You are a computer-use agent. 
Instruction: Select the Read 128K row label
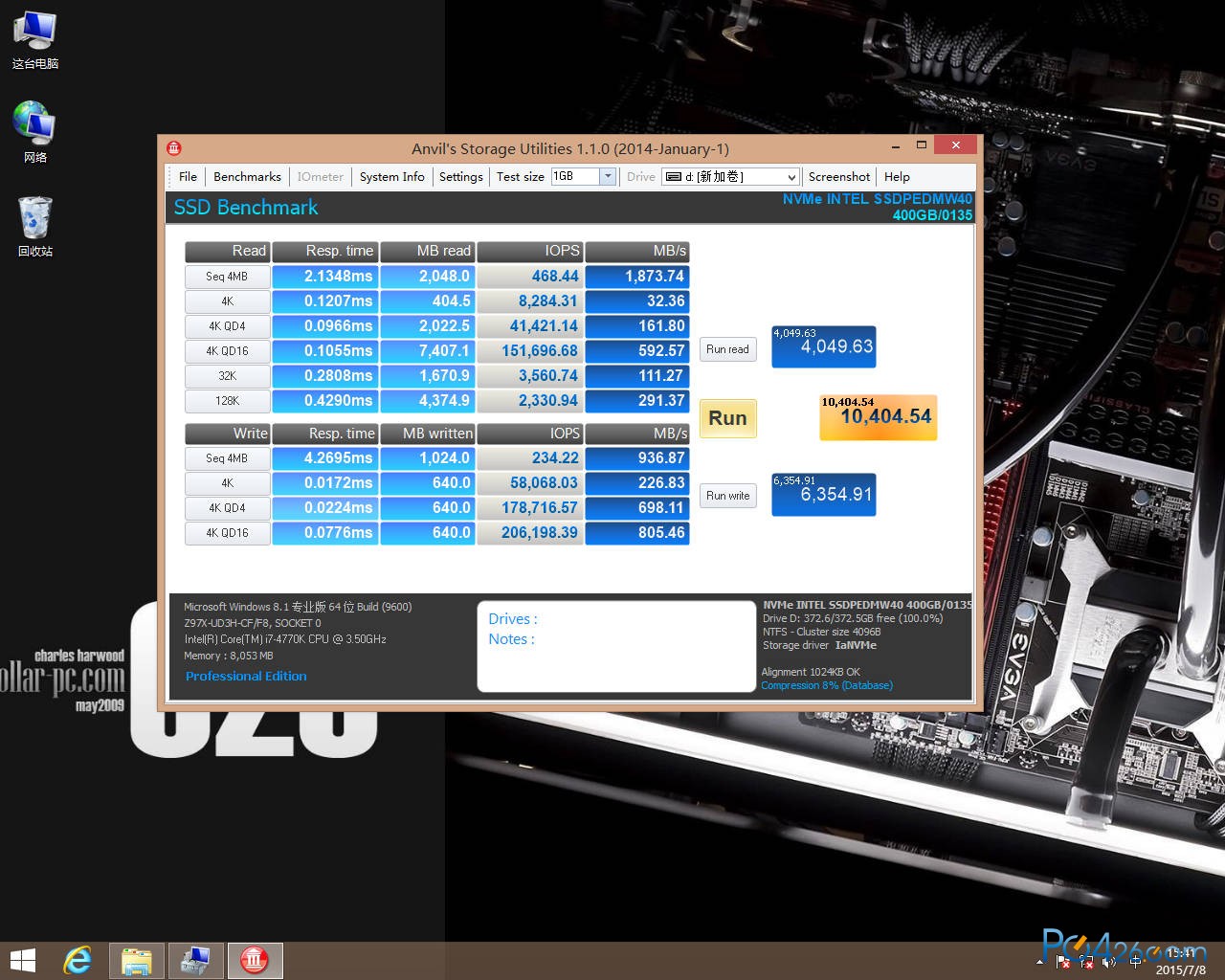point(227,401)
